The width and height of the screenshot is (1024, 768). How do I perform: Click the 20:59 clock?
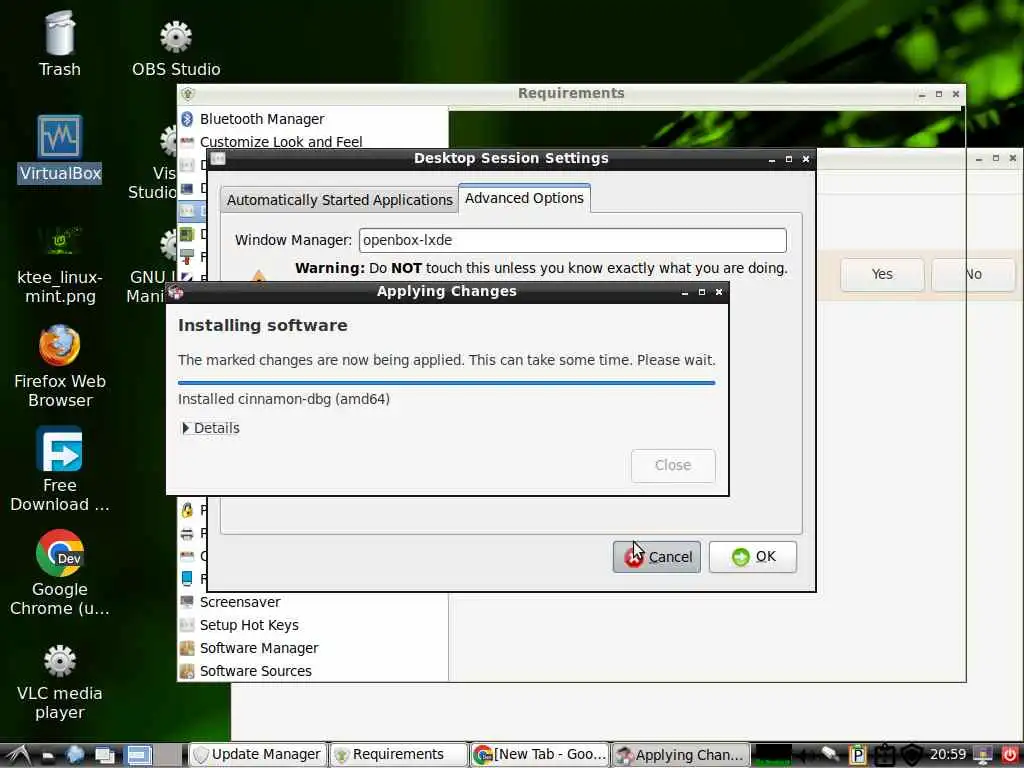point(948,754)
